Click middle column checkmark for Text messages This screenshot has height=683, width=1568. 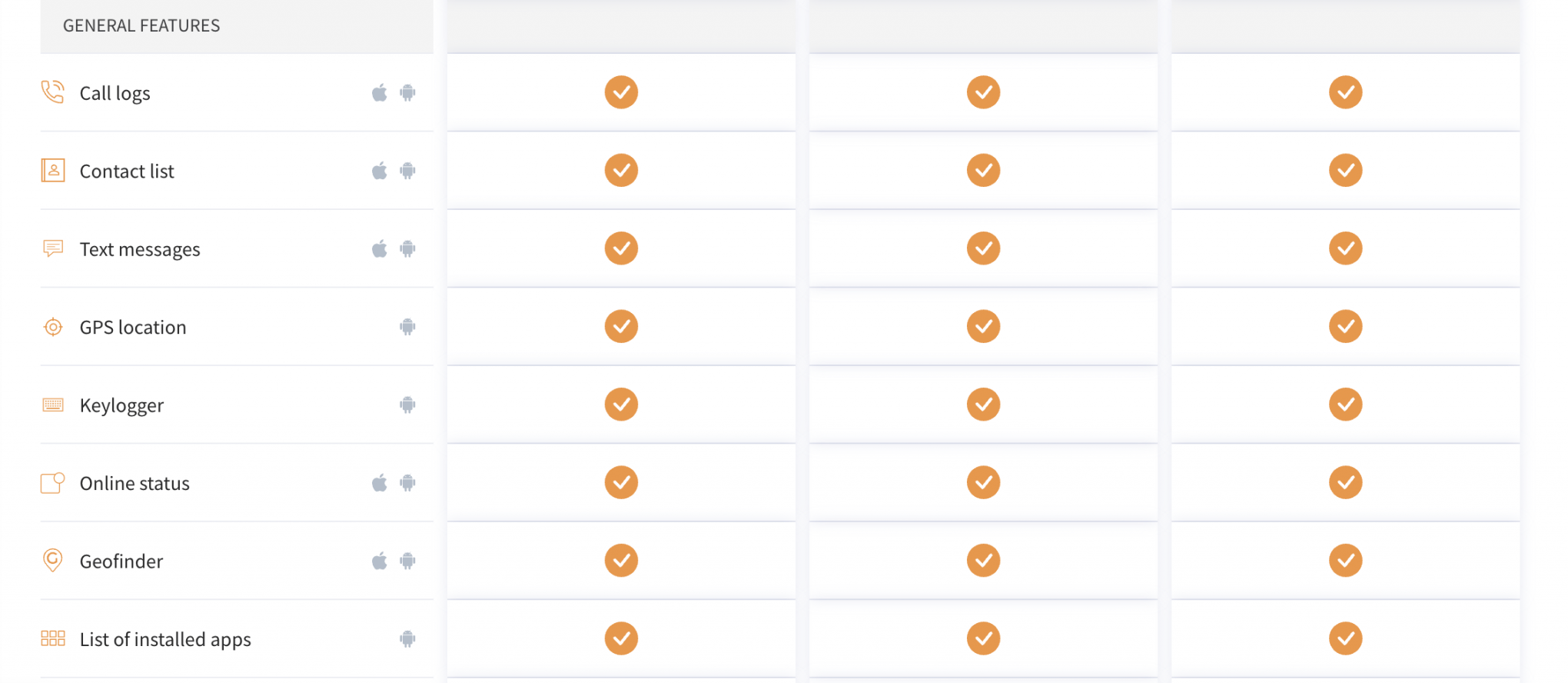pyautogui.click(x=983, y=248)
